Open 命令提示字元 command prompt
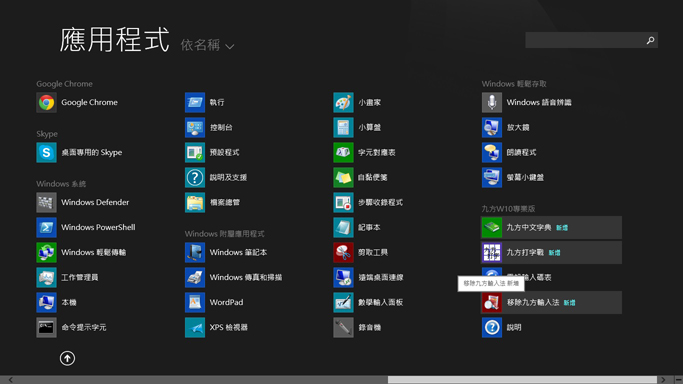This screenshot has width=683, height=384. [x=71, y=327]
